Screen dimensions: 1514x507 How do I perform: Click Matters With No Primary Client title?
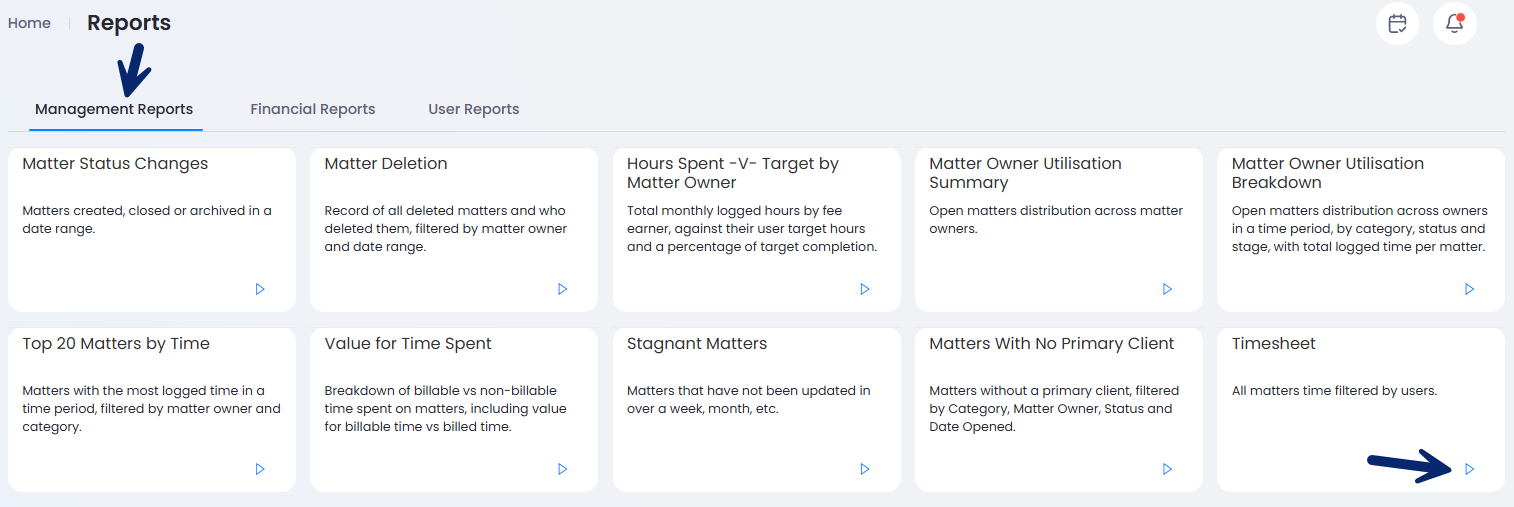click(x=1052, y=344)
